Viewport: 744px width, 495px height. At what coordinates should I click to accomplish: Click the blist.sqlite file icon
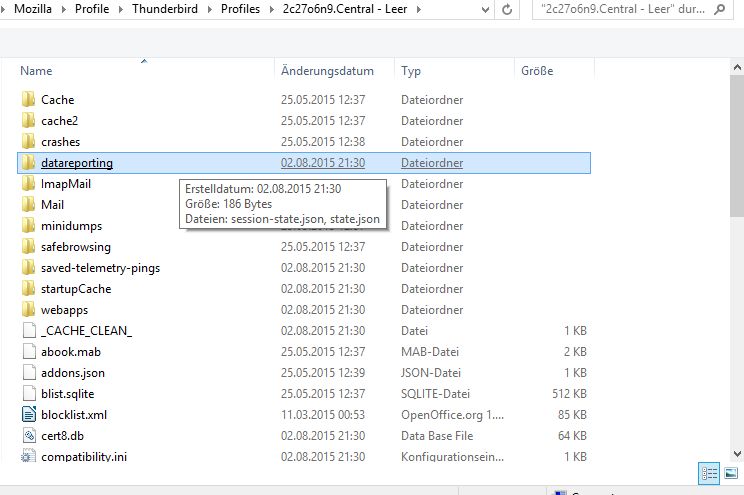29,393
